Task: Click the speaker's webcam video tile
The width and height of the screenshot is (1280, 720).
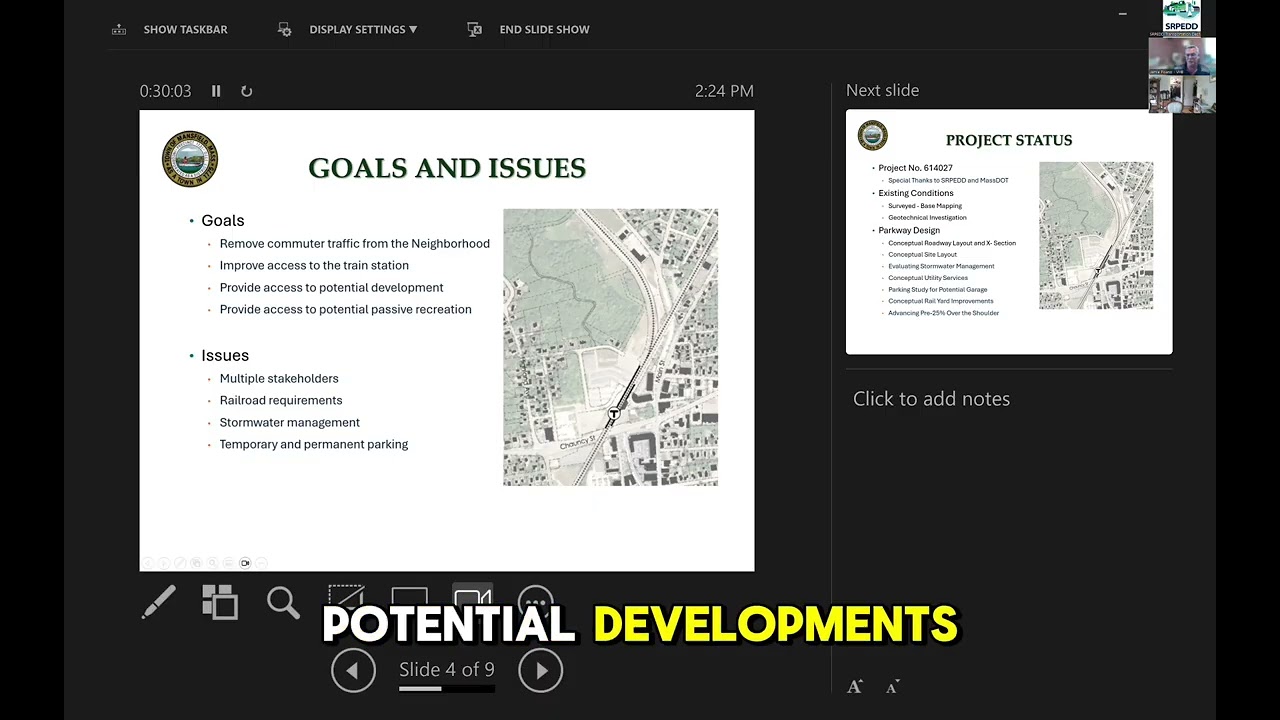Action: 1182,57
